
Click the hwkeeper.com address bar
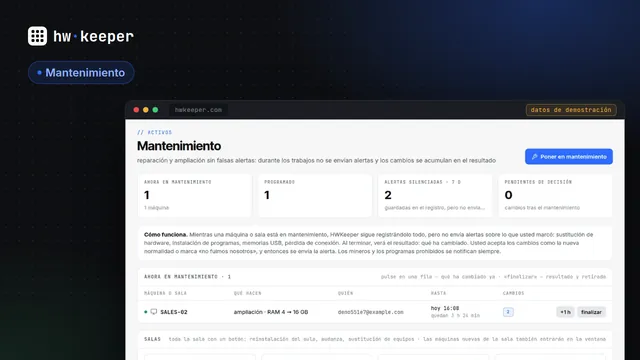pos(198,110)
